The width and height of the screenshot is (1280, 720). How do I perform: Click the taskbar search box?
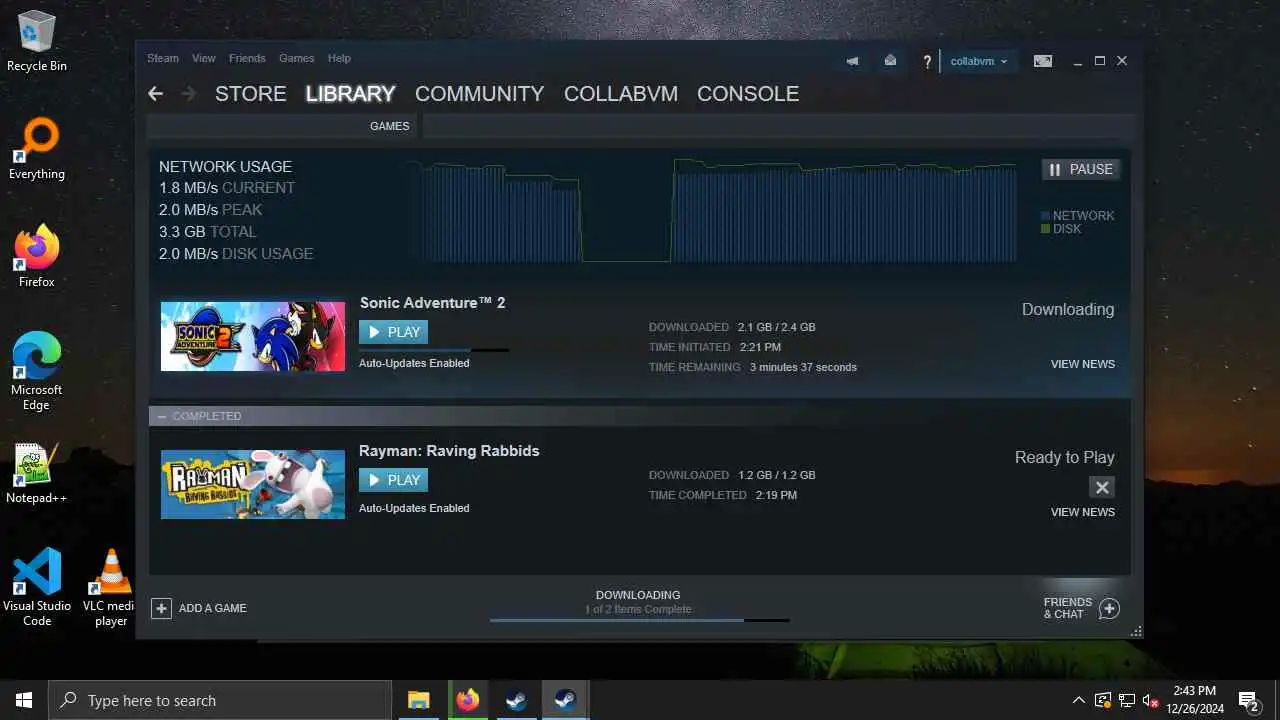(220, 700)
